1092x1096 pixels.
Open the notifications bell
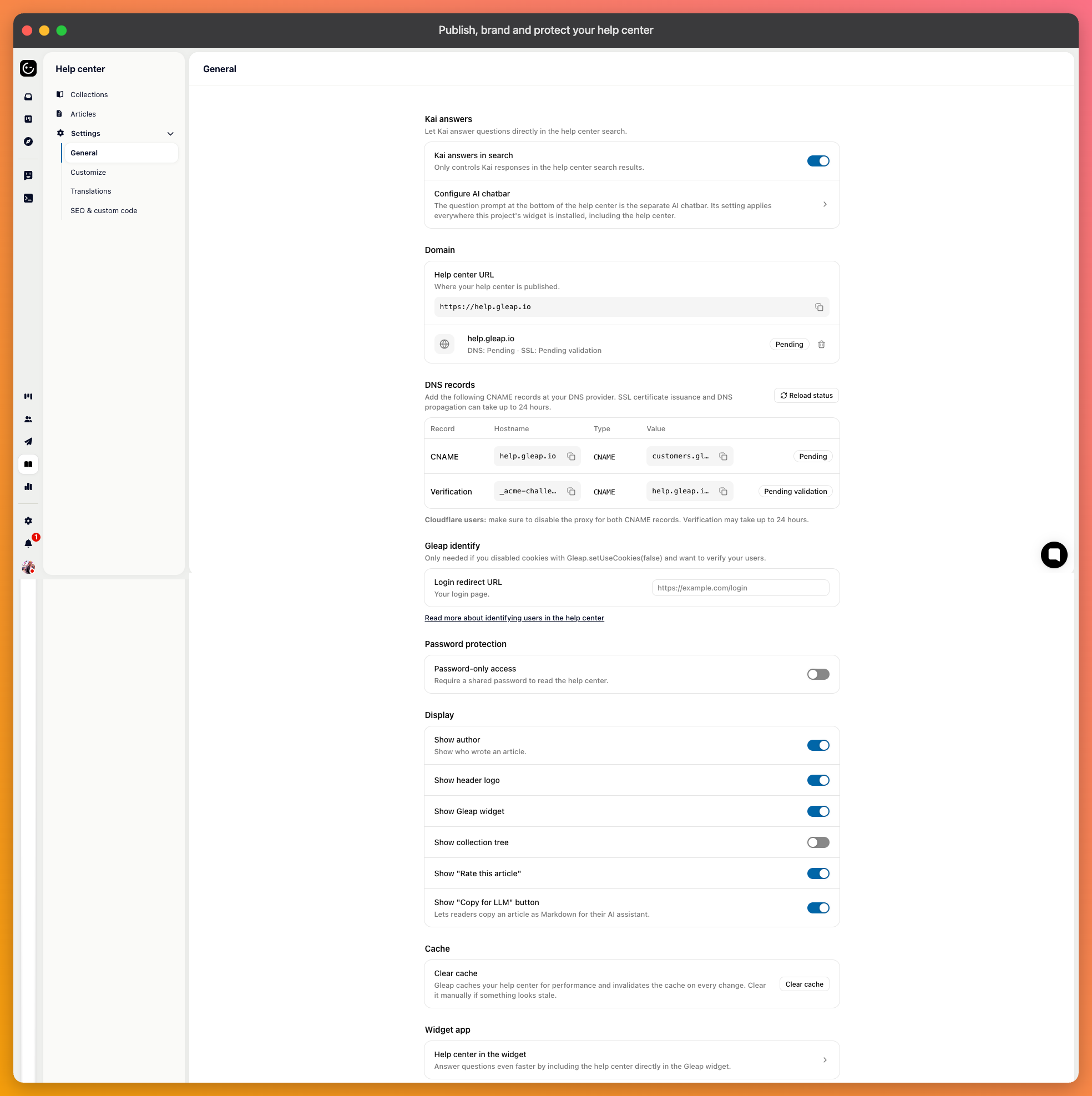pos(28,543)
